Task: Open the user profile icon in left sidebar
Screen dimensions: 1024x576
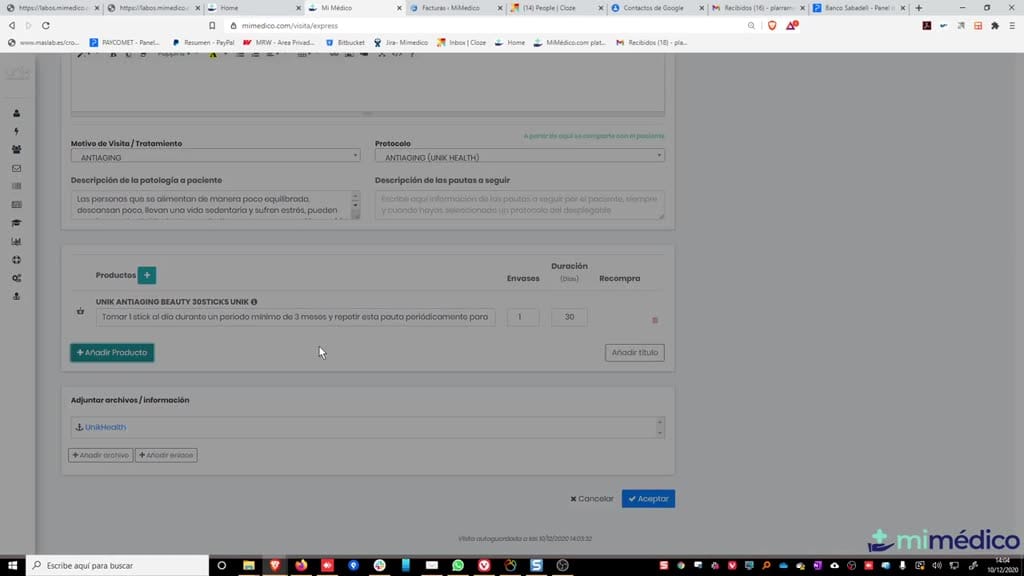Action: click(16, 113)
